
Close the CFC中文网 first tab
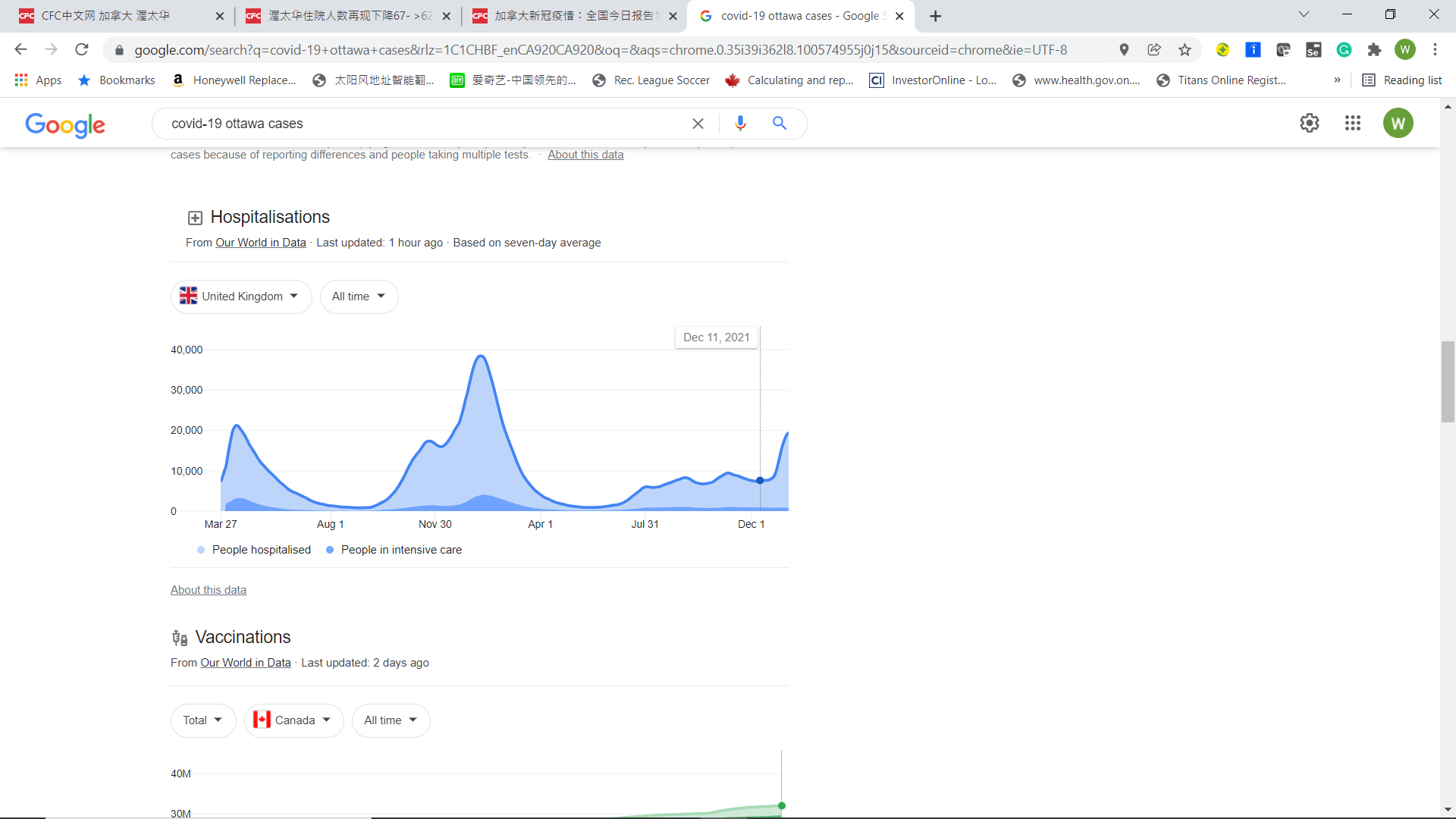pos(220,16)
